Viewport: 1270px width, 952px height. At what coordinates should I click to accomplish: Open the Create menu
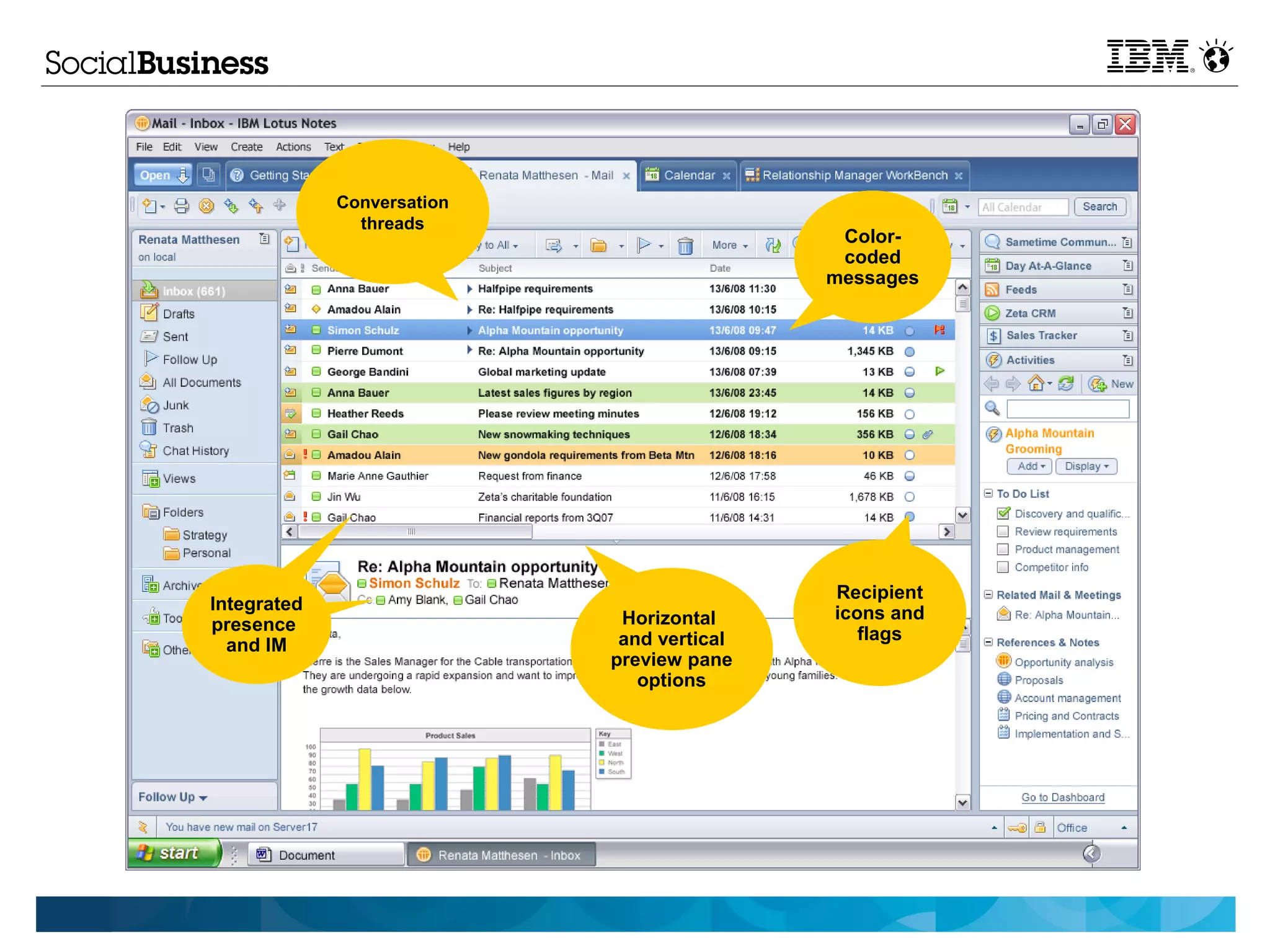click(246, 147)
